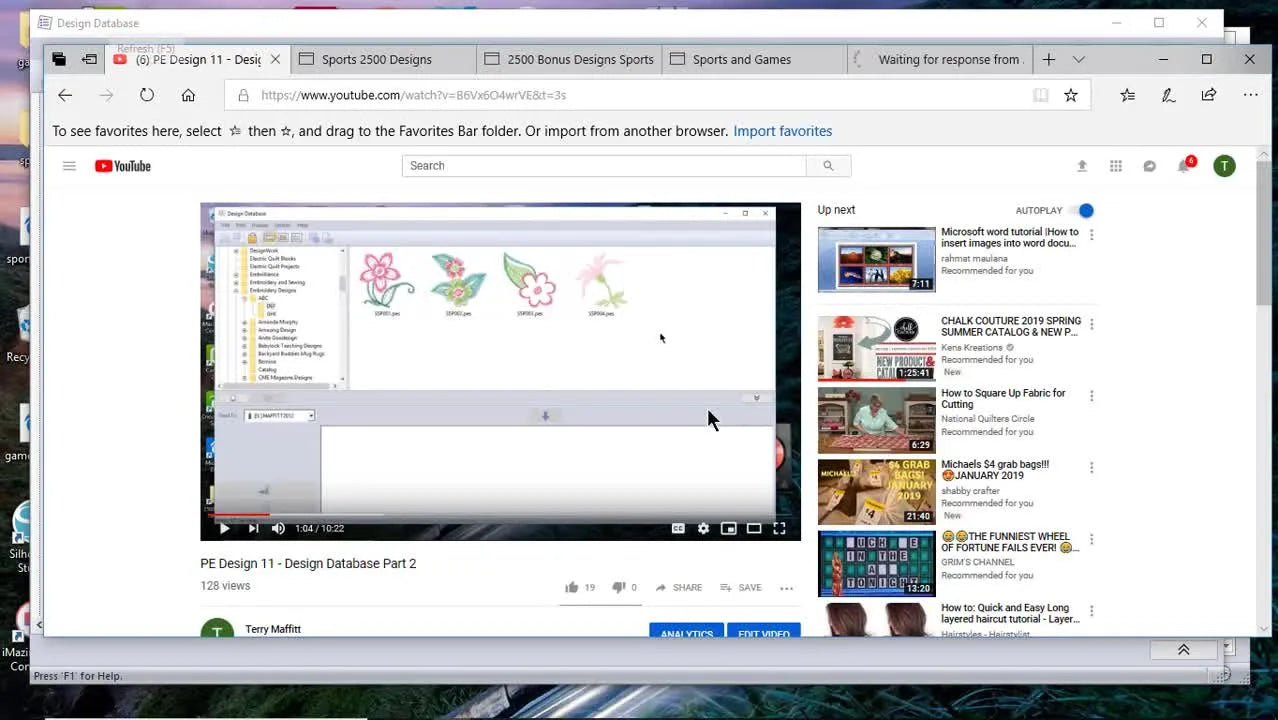Switch to 2500 Bonus Designs Sports tab
This screenshot has width=1278, height=720.
[x=570, y=59]
